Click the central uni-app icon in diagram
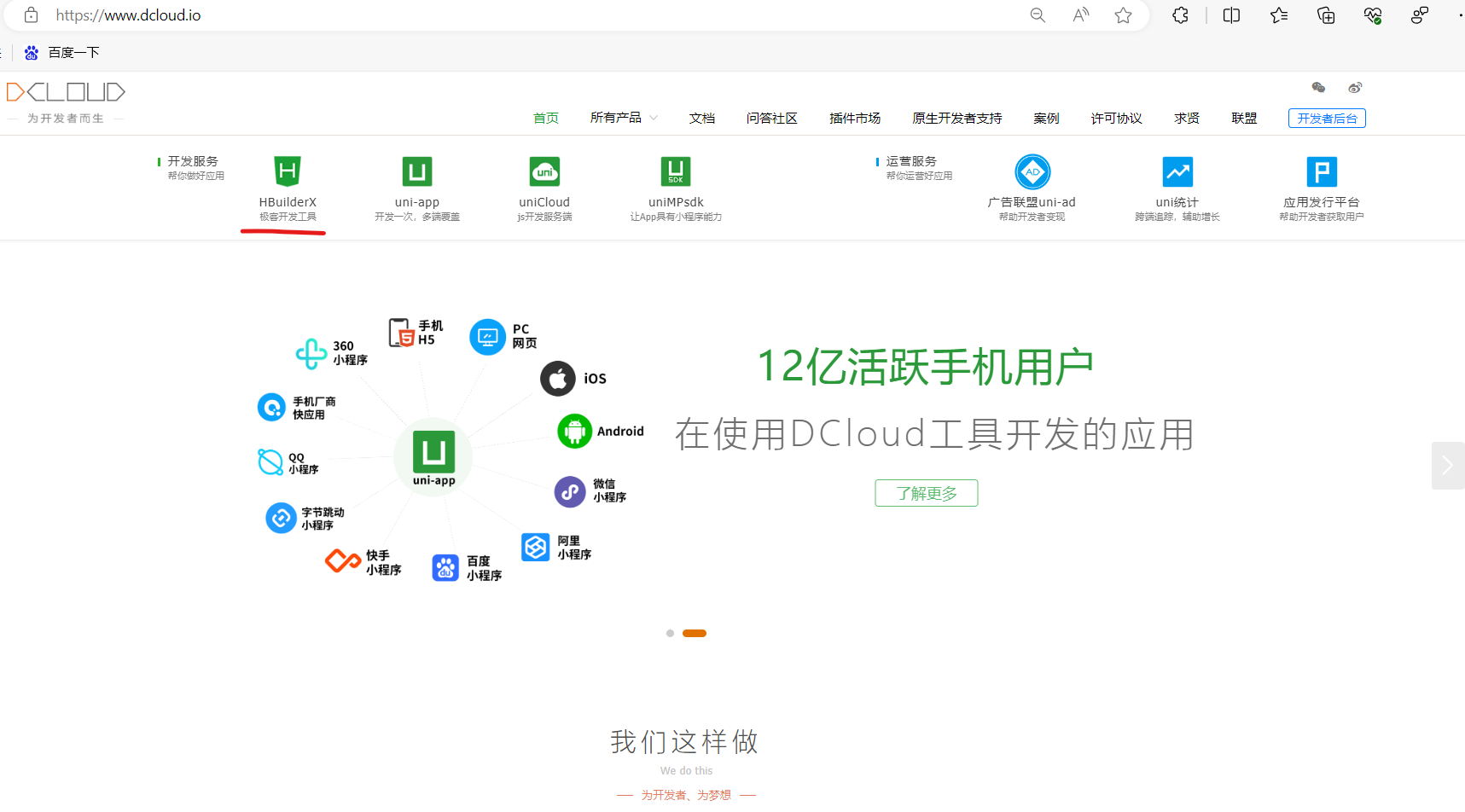The width and height of the screenshot is (1465, 812). point(433,452)
